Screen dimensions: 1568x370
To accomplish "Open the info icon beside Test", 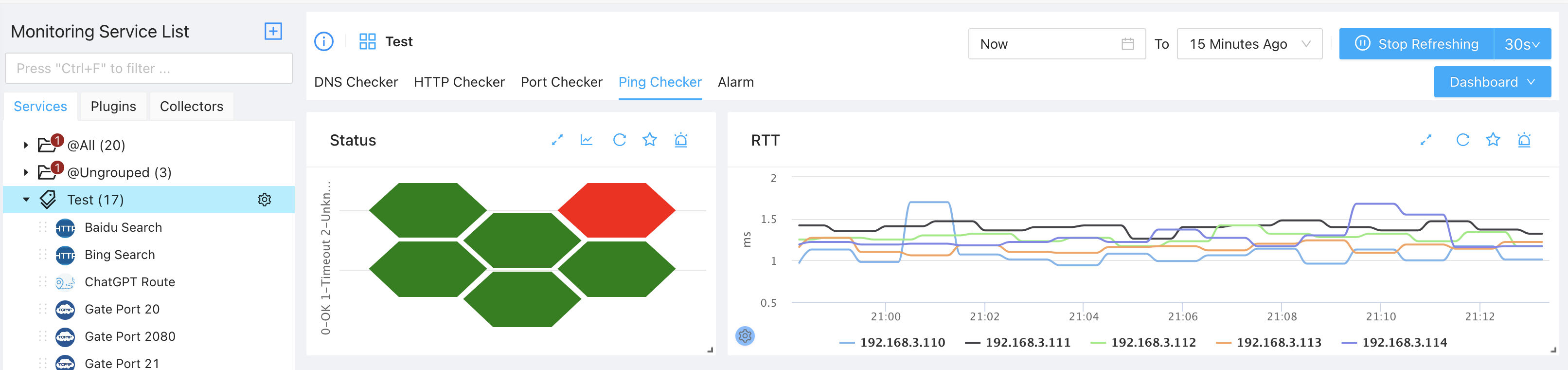I will pos(324,41).
